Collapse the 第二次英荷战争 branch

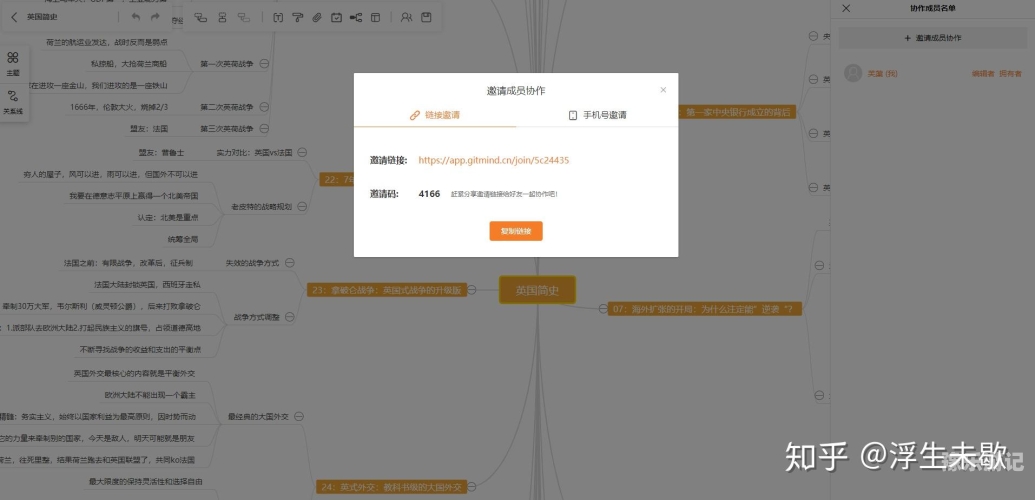tap(264, 107)
